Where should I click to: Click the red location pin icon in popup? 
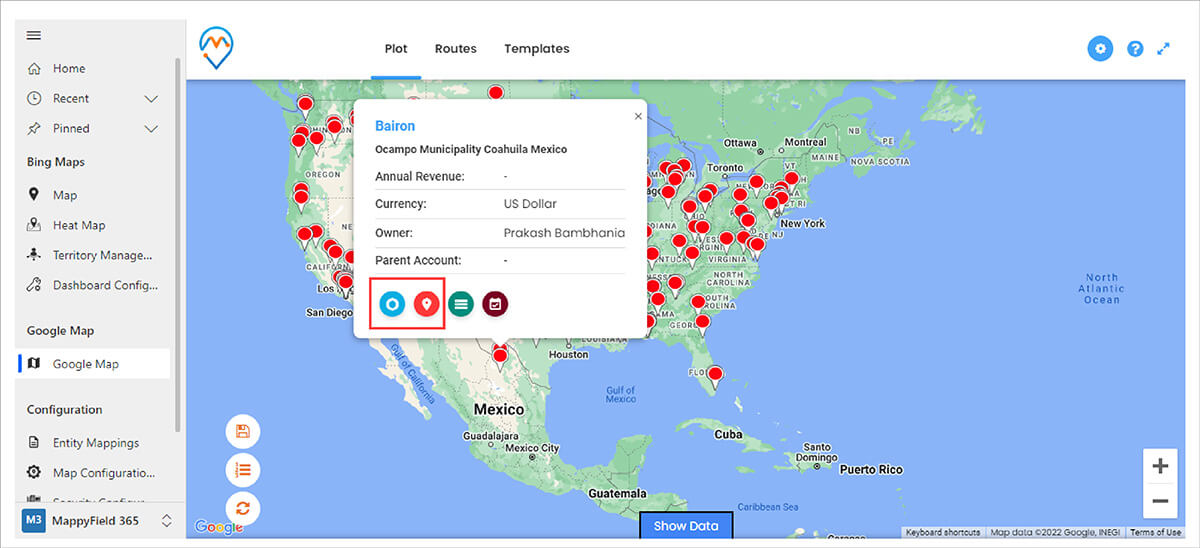[x=427, y=303]
